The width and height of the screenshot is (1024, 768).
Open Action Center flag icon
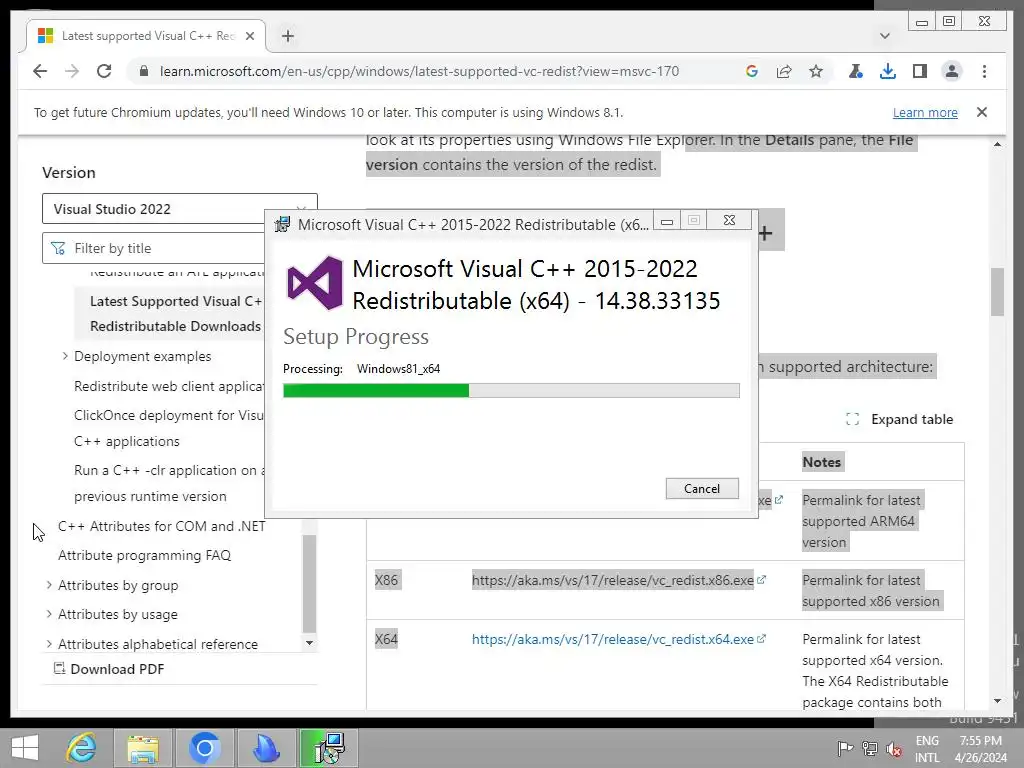(x=845, y=748)
